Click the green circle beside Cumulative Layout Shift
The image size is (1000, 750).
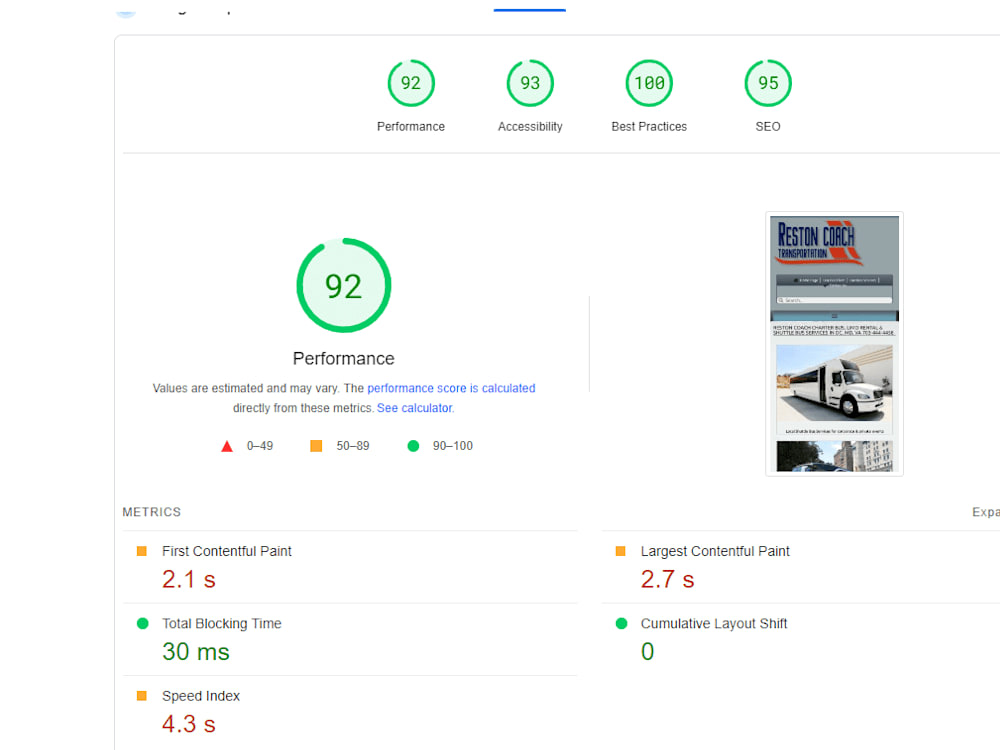(x=621, y=623)
